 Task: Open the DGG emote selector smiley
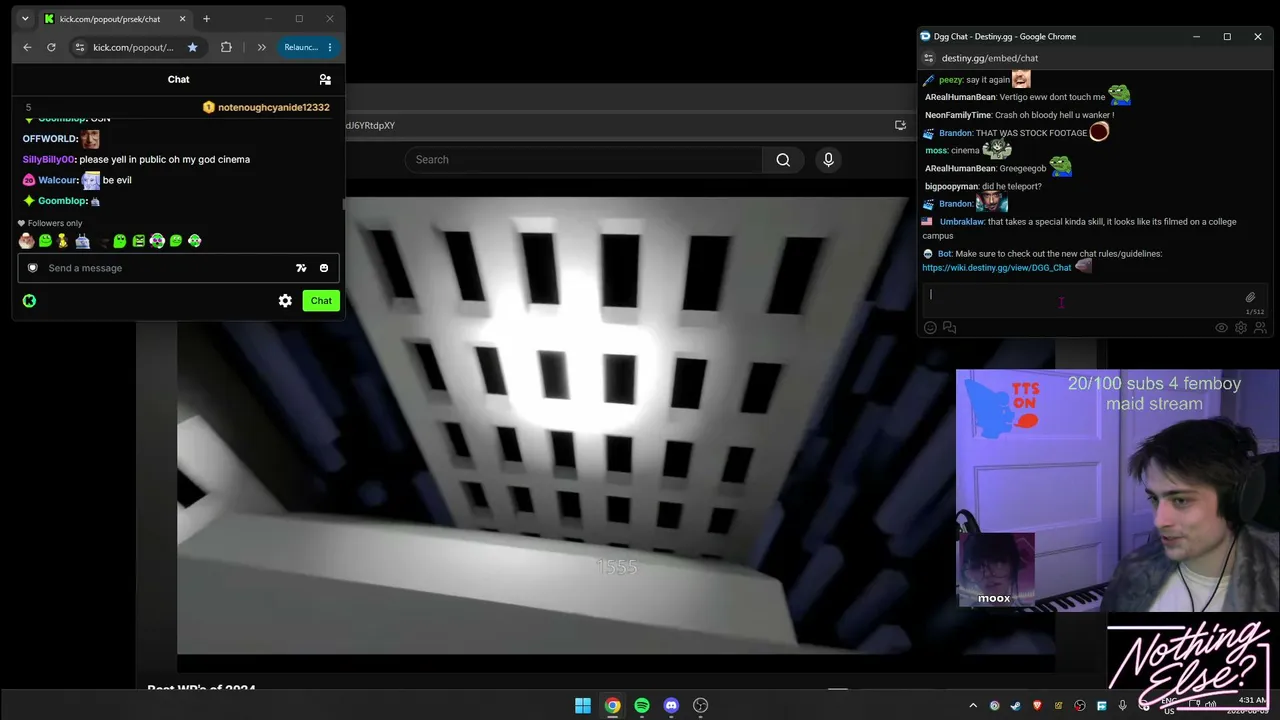click(x=930, y=328)
